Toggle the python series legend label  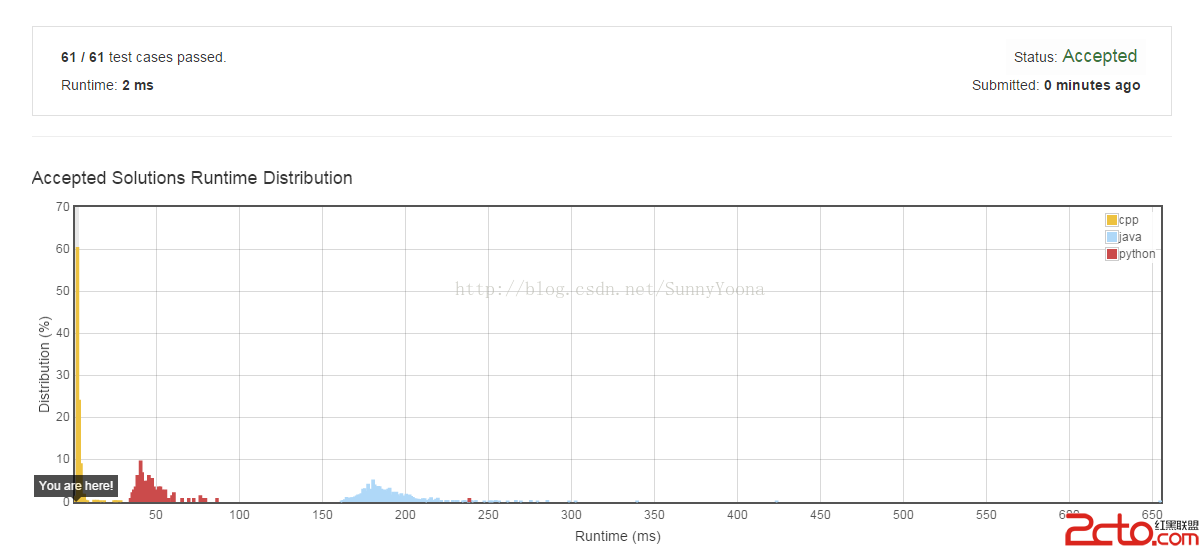[x=1137, y=254]
